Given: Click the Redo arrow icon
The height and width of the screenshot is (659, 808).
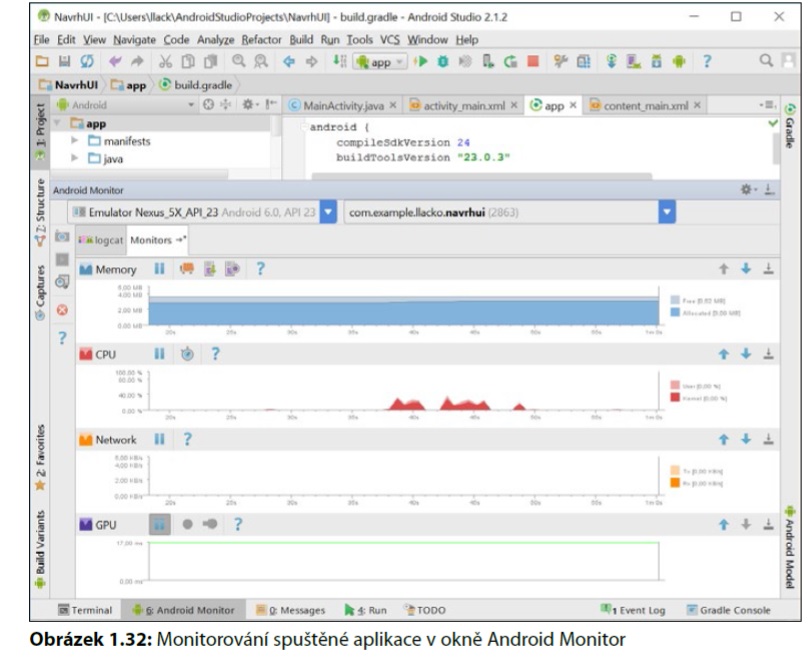Looking at the screenshot, I should coord(137,61).
